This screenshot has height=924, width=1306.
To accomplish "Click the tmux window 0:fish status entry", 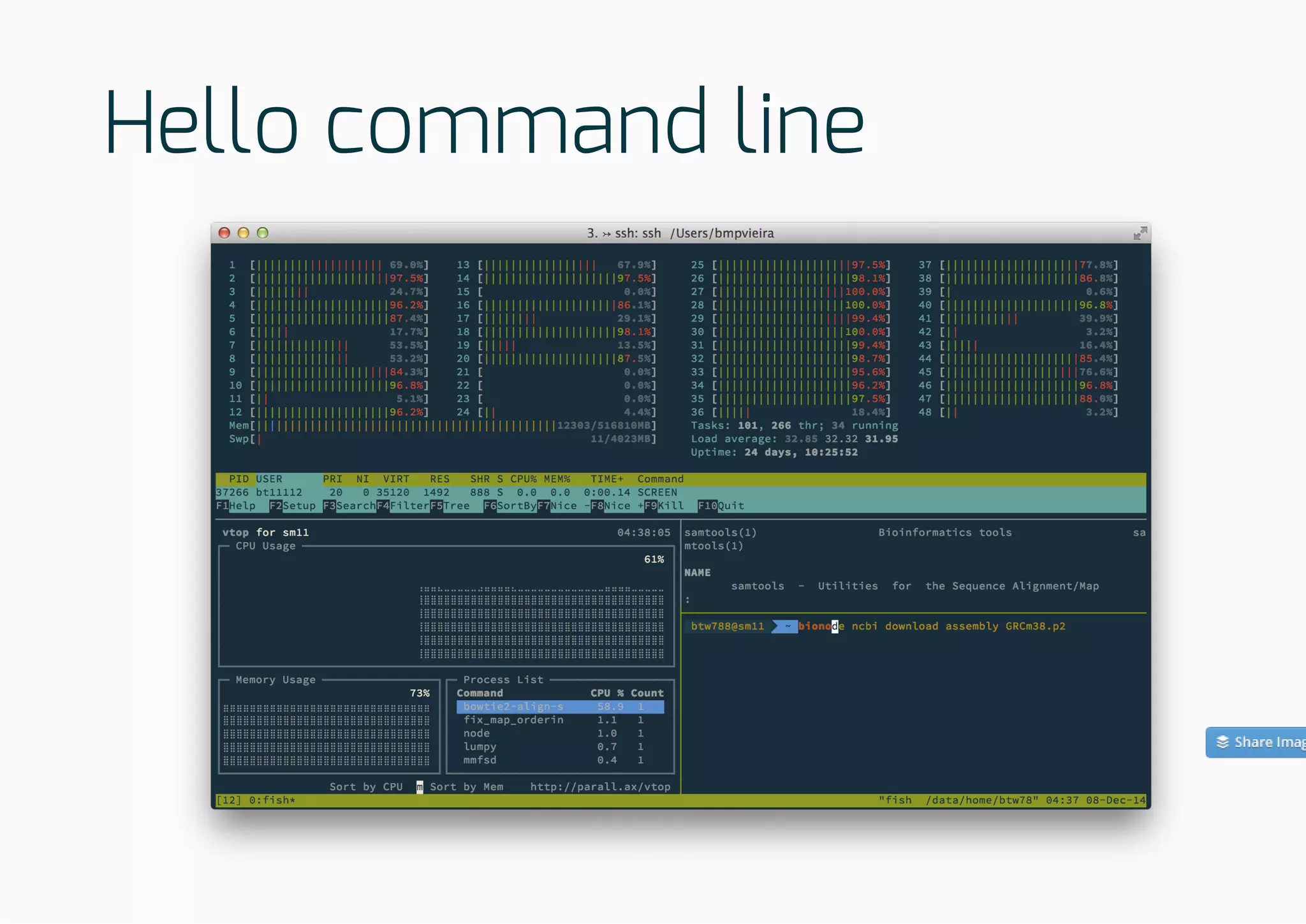I will (272, 800).
